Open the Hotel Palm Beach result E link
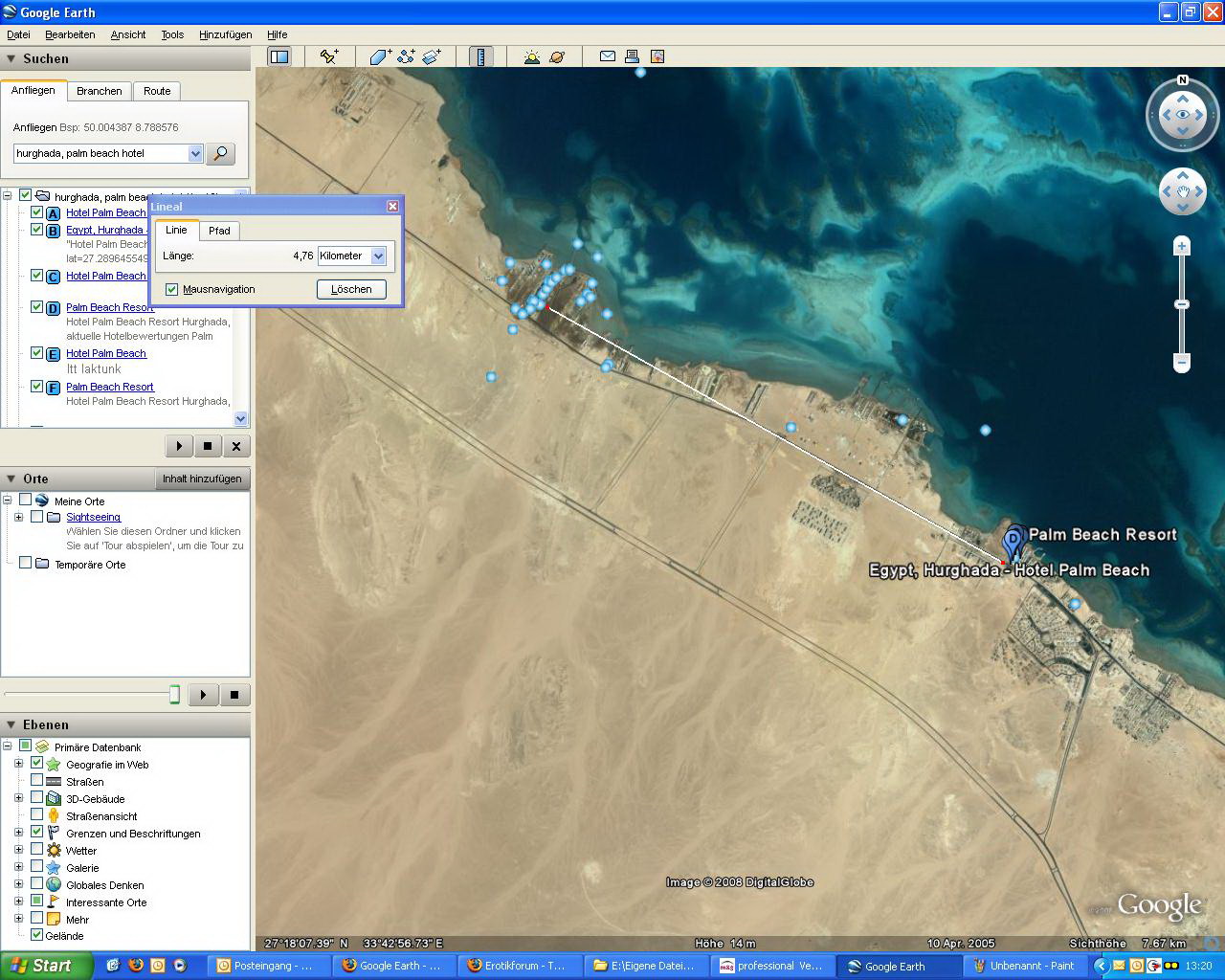1225x980 pixels. (x=106, y=353)
